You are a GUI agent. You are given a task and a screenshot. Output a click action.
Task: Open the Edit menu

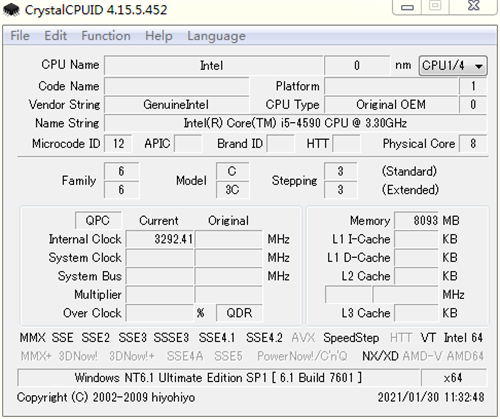pyautogui.click(x=55, y=36)
